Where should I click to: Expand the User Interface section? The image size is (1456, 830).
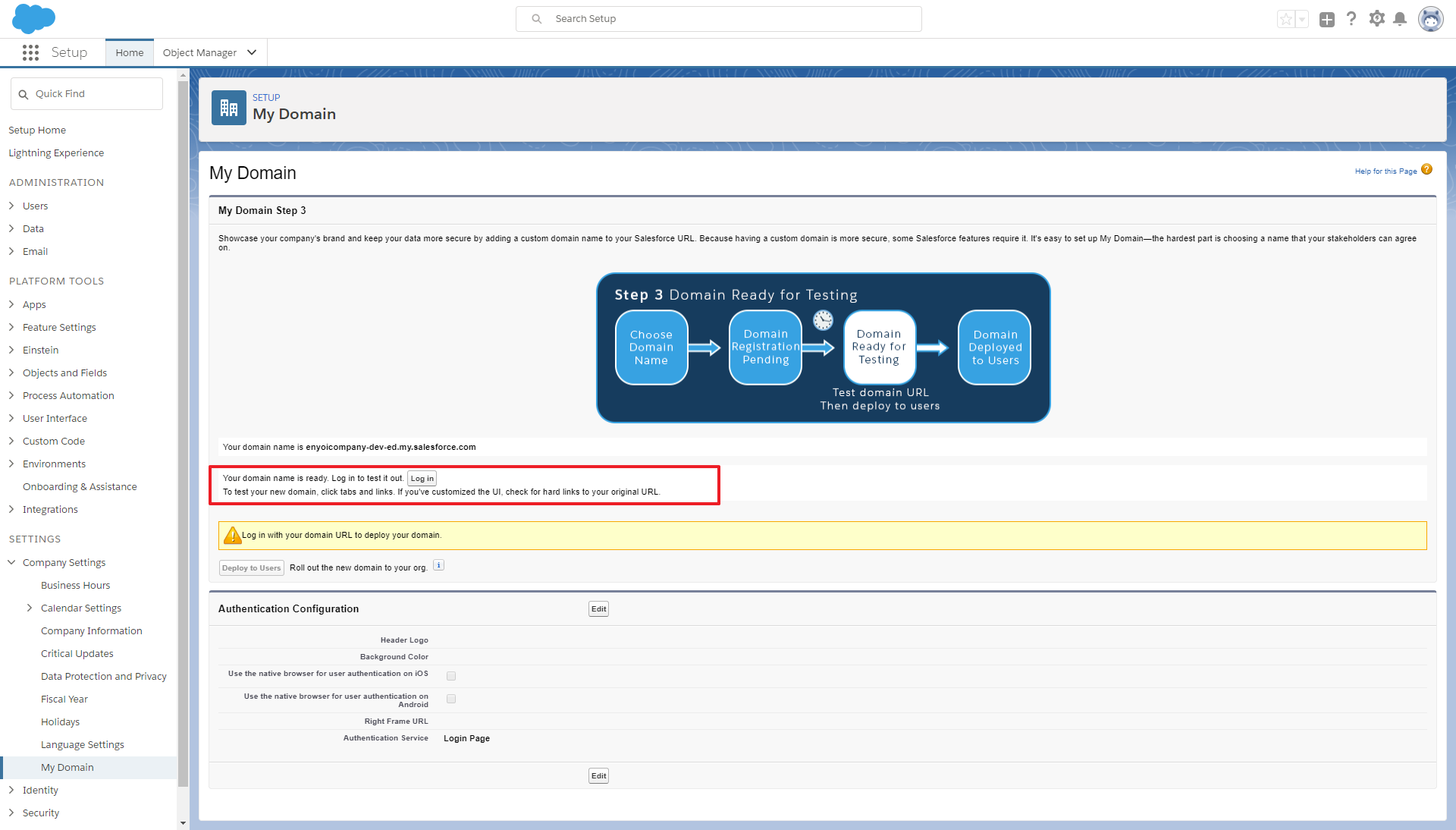point(11,418)
